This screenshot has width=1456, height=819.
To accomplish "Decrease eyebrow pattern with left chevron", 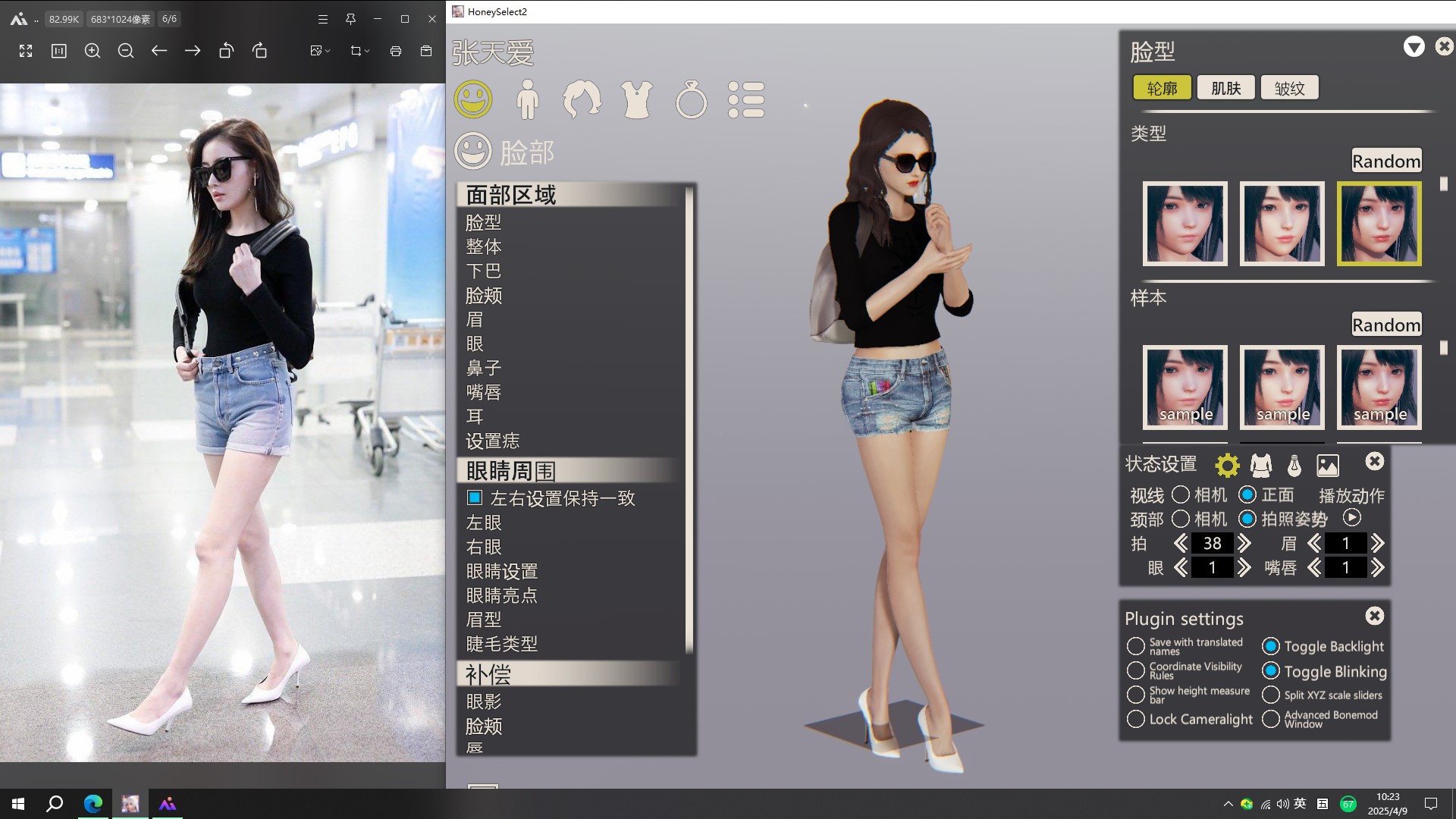I will (x=1314, y=543).
